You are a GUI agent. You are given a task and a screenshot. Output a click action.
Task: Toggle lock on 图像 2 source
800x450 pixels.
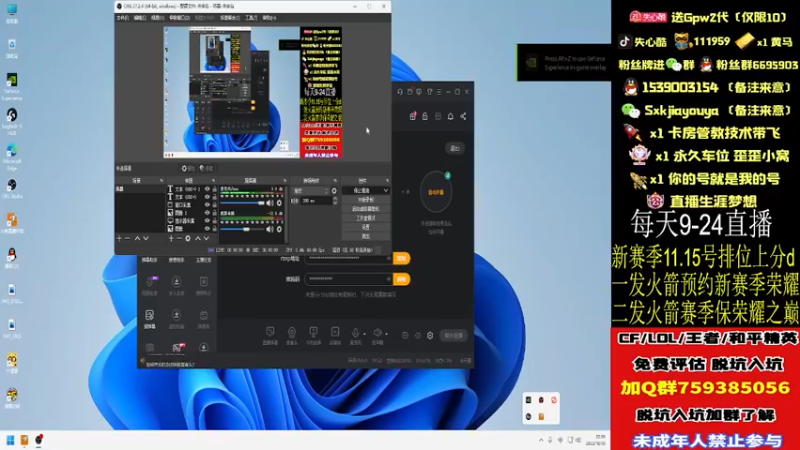tap(214, 213)
